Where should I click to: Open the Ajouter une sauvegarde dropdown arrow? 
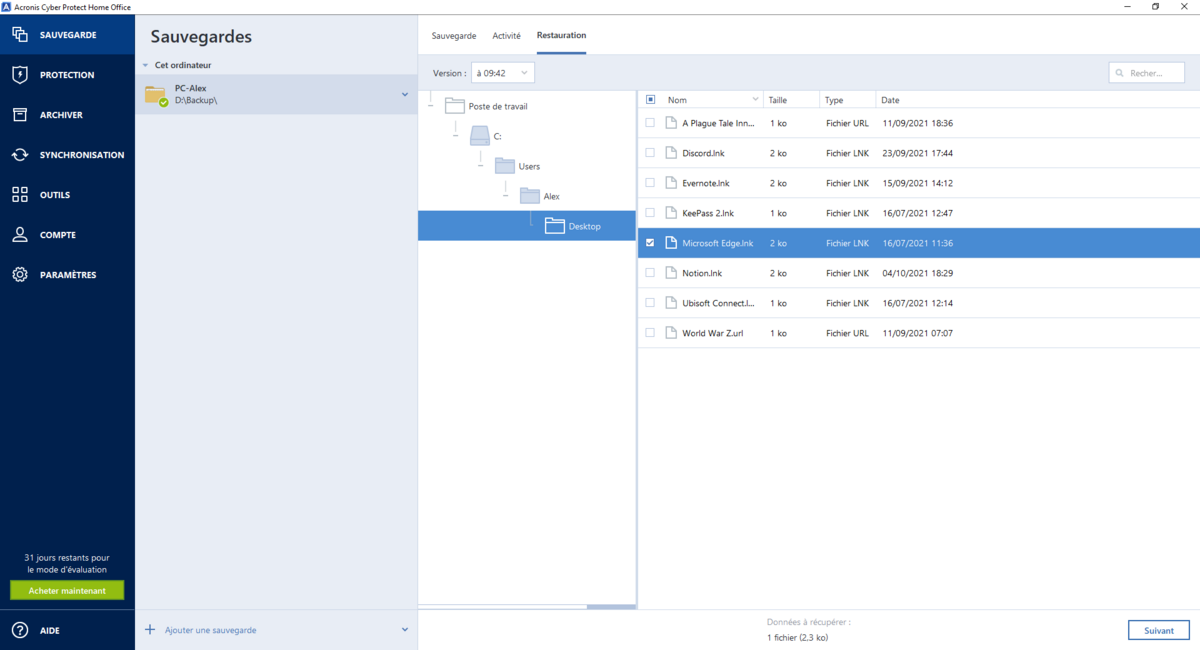point(405,630)
